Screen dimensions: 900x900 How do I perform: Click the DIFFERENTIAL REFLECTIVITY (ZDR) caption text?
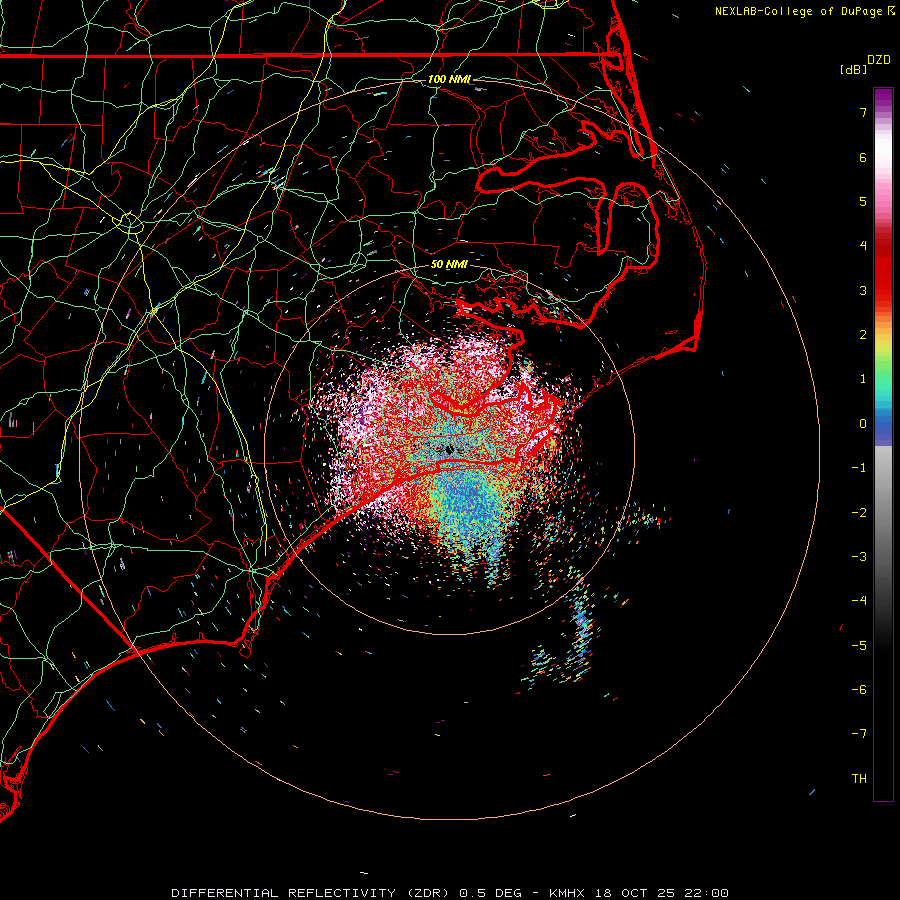[x=312, y=893]
